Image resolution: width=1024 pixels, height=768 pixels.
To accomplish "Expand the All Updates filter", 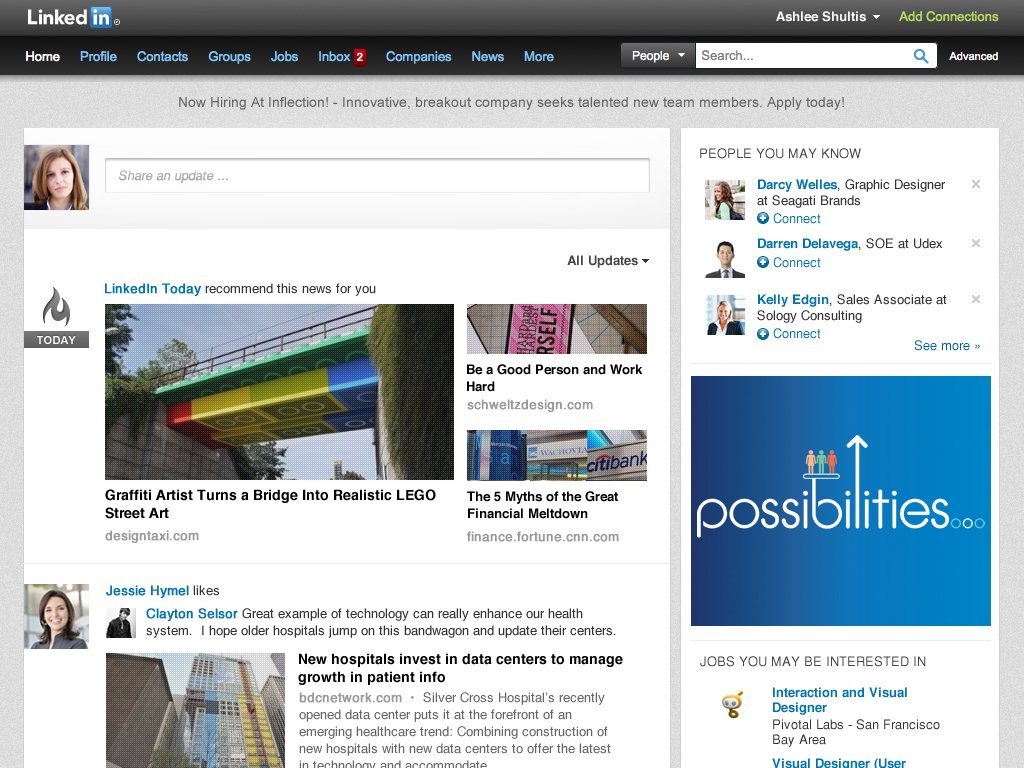I will (607, 261).
